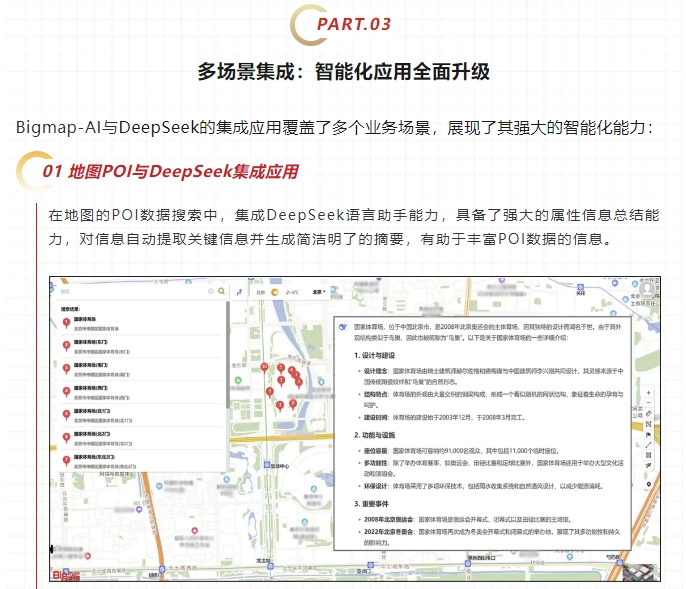Image resolution: width=686 pixels, height=589 pixels.
Task: Select the area measurement tool
Action: [x=648, y=424]
